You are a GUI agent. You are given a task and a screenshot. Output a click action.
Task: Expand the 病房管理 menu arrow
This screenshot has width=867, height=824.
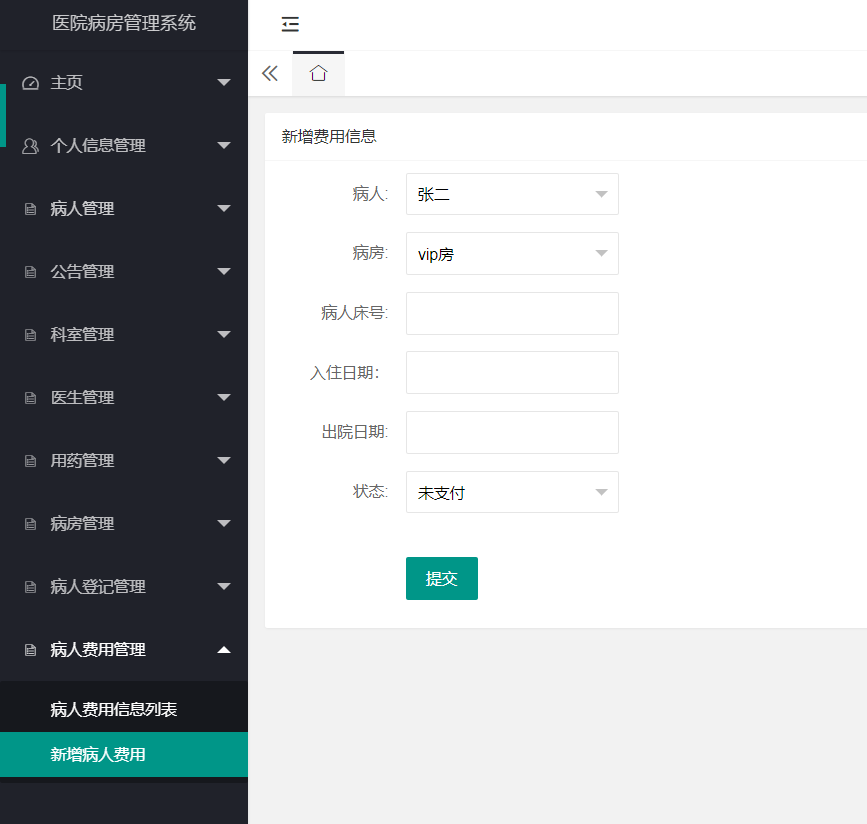[x=224, y=524]
